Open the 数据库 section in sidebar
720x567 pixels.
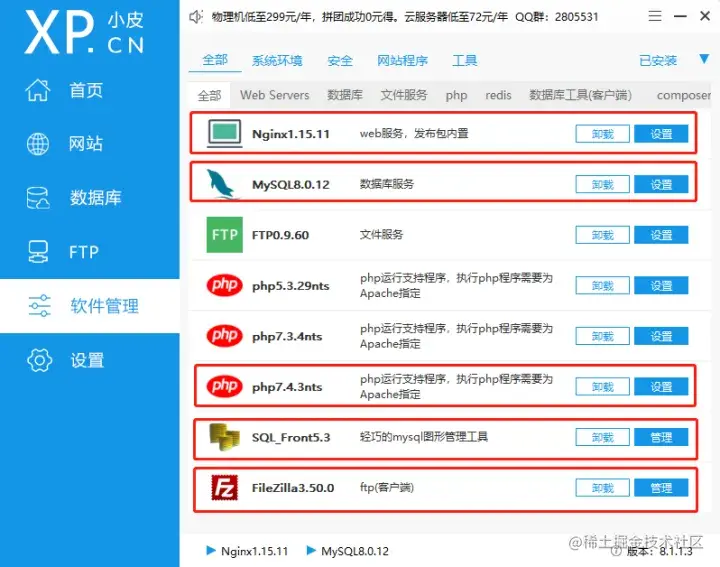95,197
